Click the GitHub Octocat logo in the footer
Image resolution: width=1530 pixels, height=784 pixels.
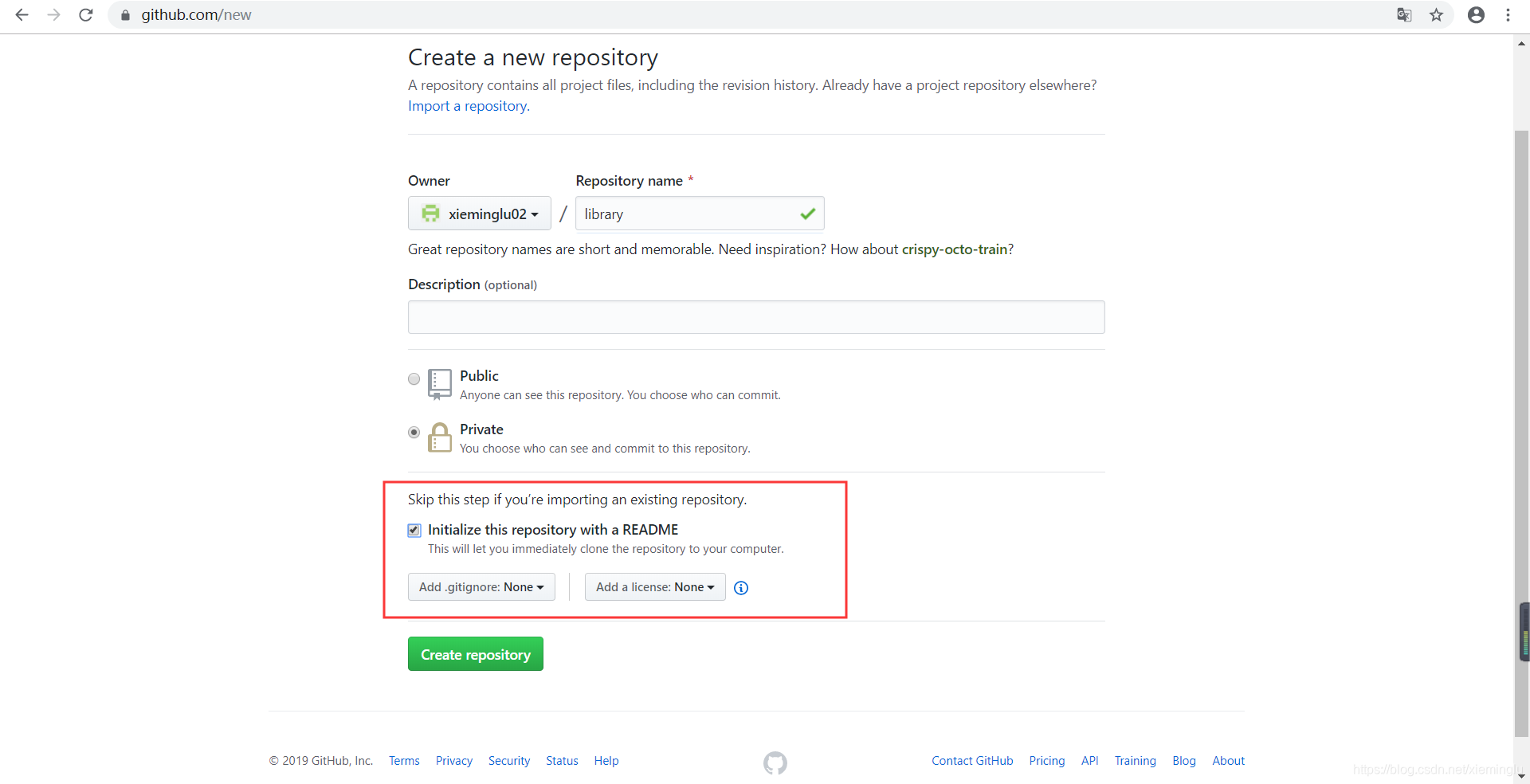[x=775, y=763]
